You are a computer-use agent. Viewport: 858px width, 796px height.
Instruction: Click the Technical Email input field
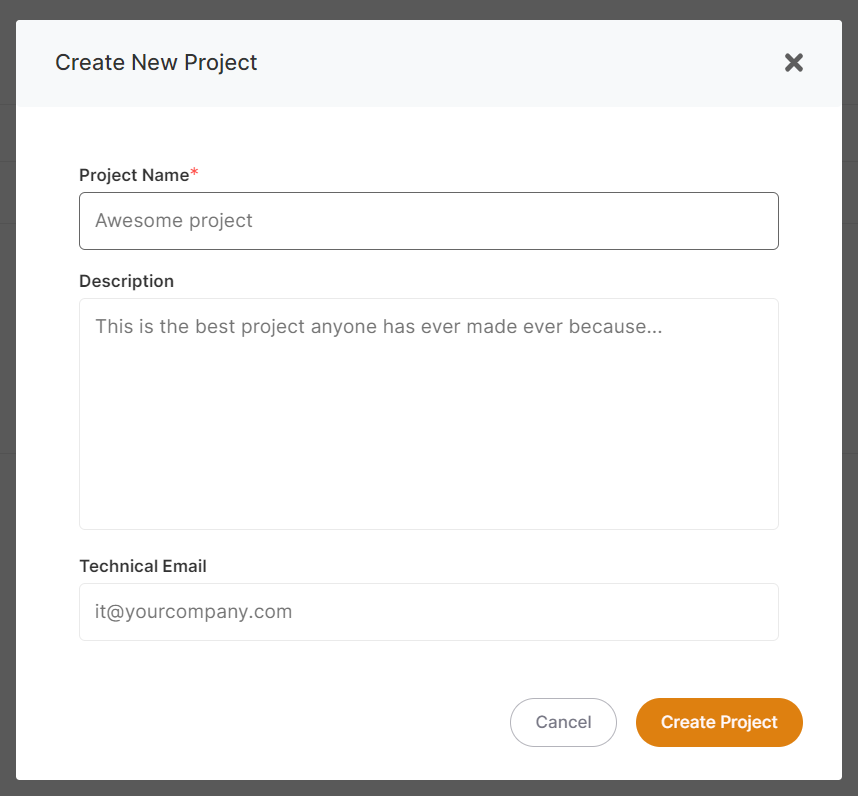428,612
